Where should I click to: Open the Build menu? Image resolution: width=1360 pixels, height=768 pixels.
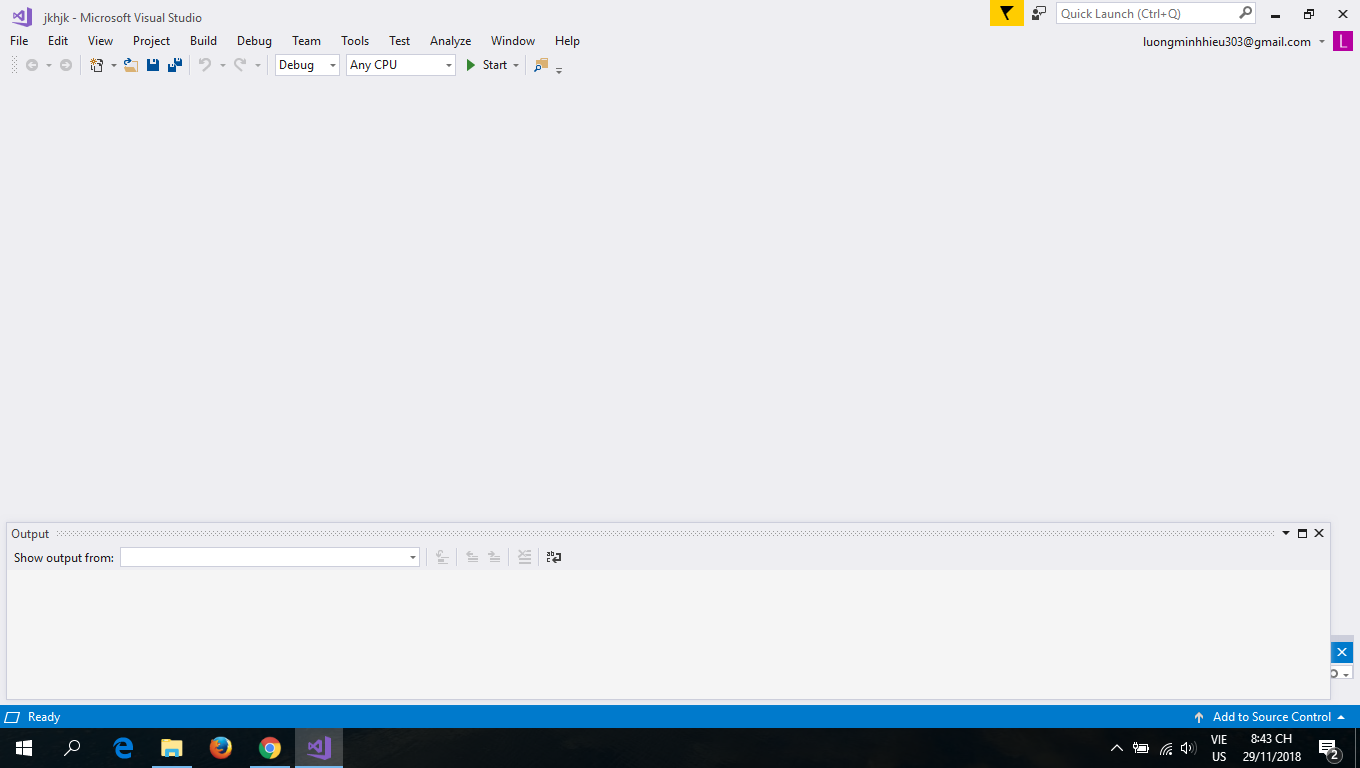tap(203, 41)
